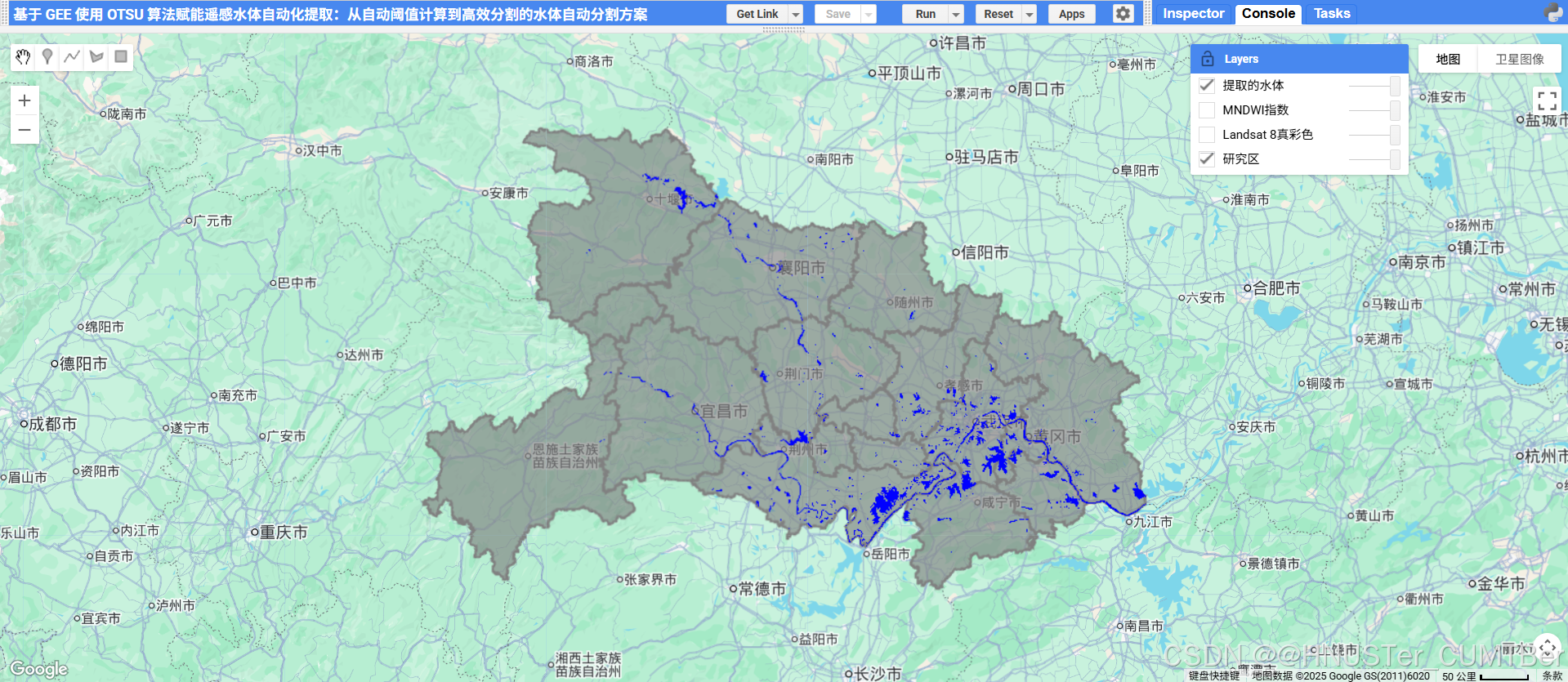Switch to 地图 map view
1568x682 pixels.
(1448, 59)
